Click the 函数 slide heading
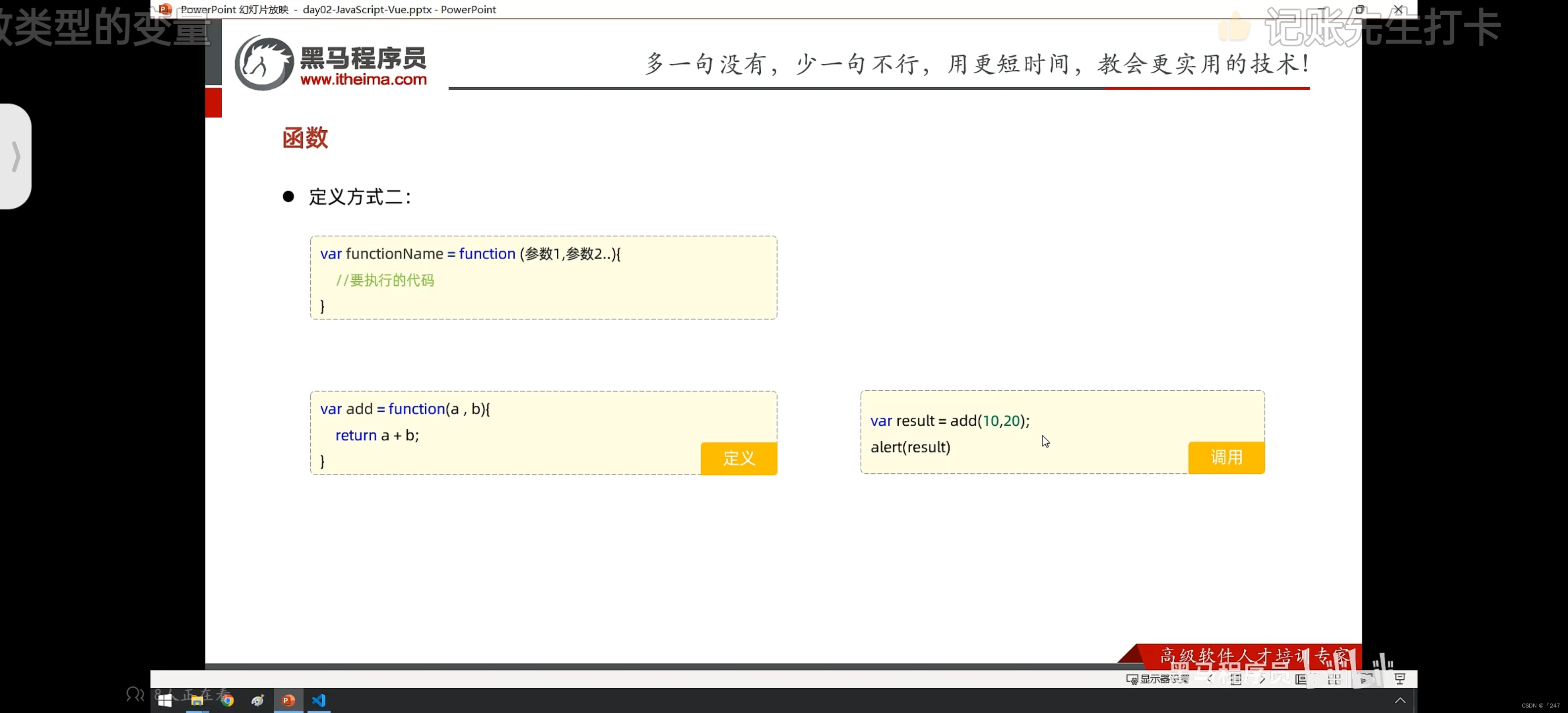The image size is (1568, 713). (x=305, y=138)
